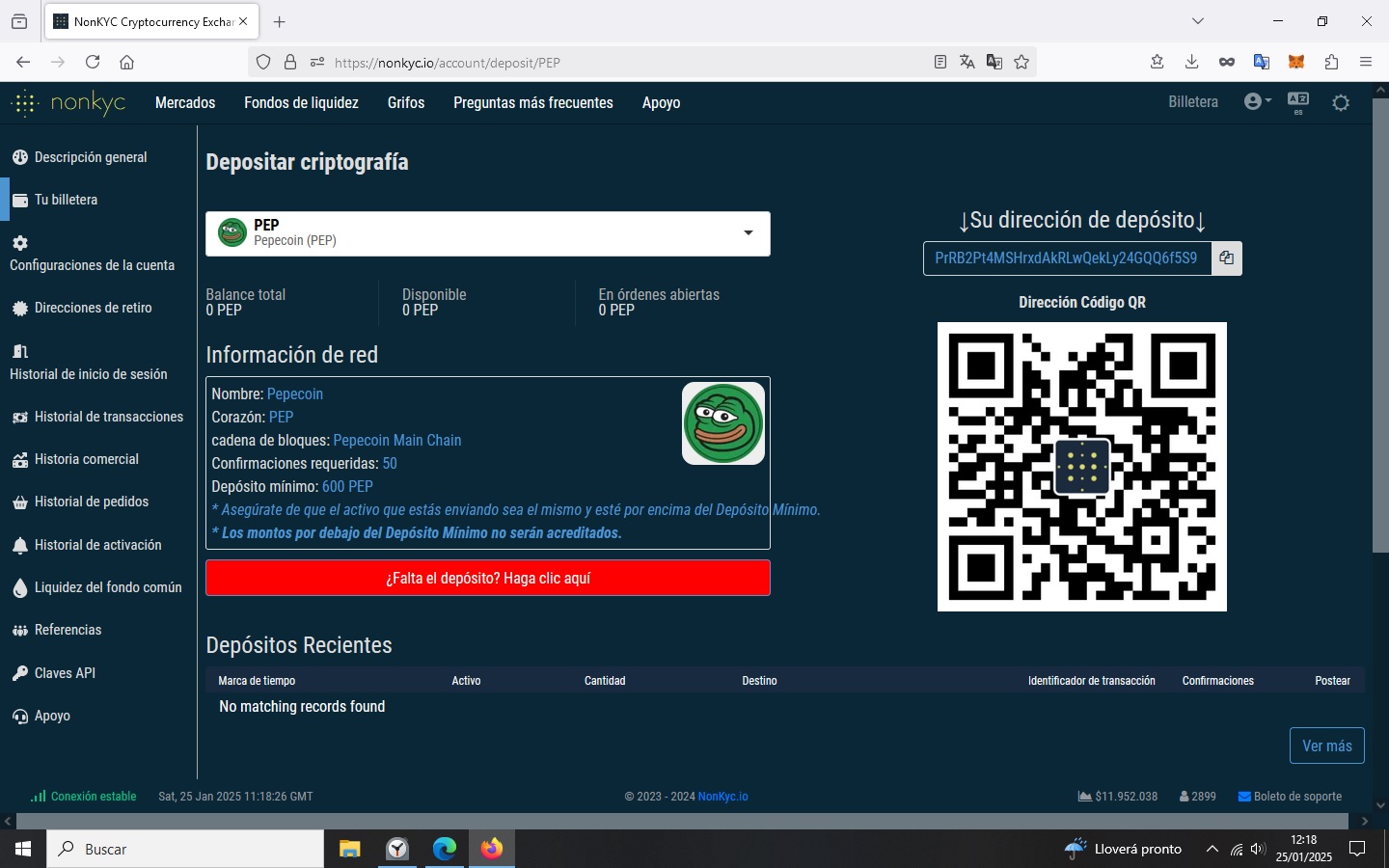Image resolution: width=1389 pixels, height=868 pixels.
Task: Open Windows Start menu
Action: pos(23,849)
